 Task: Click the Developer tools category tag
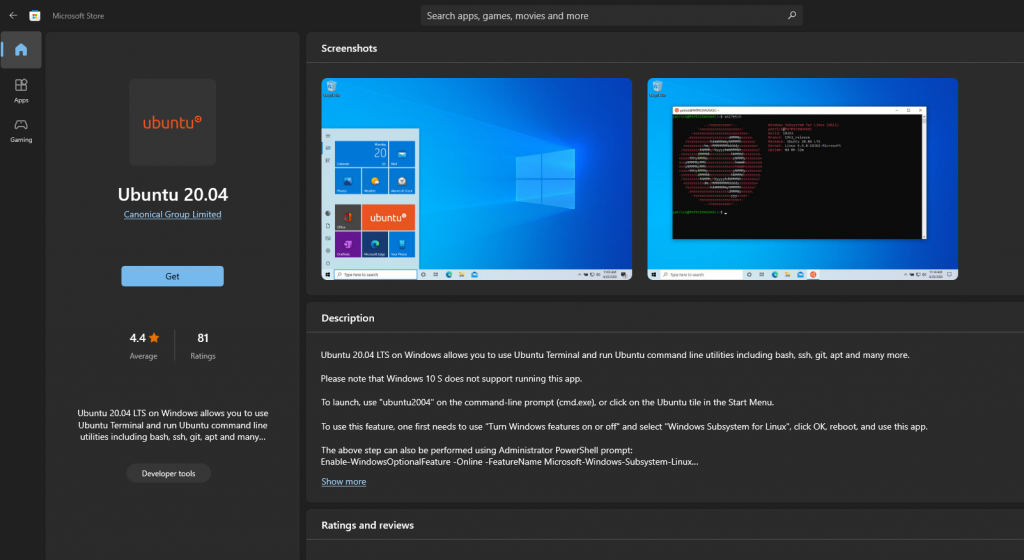click(168, 473)
